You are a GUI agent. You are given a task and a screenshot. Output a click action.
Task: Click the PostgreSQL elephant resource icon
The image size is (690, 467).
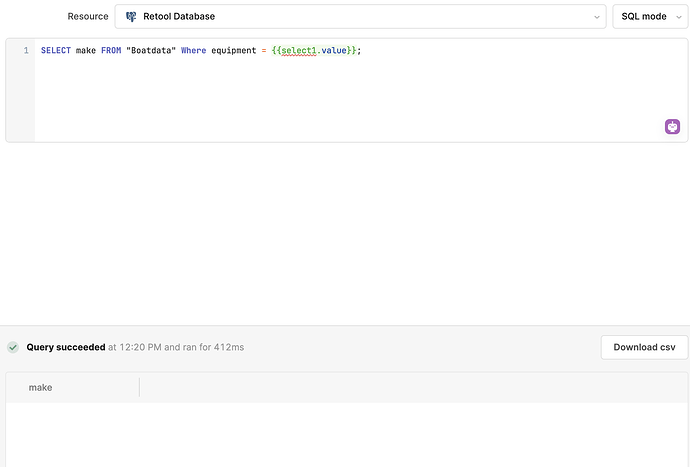(131, 17)
